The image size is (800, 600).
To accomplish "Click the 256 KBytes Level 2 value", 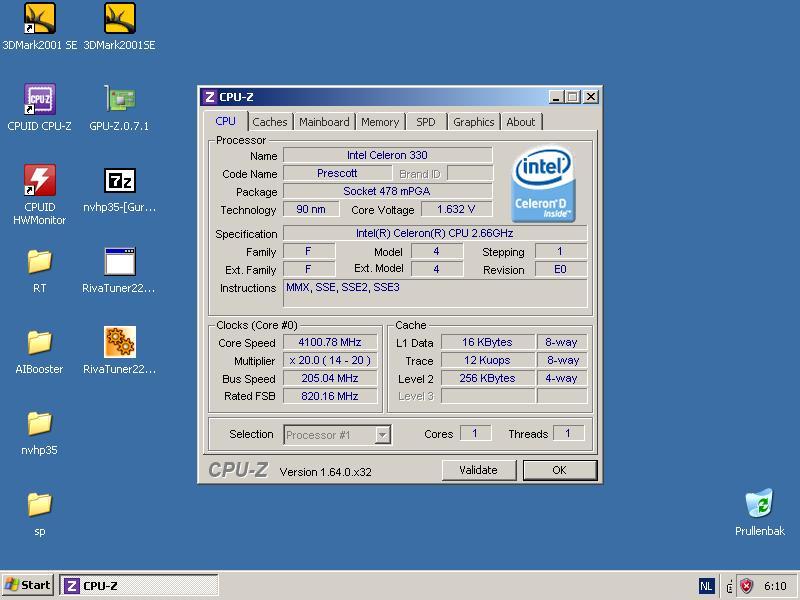I will [x=488, y=378].
